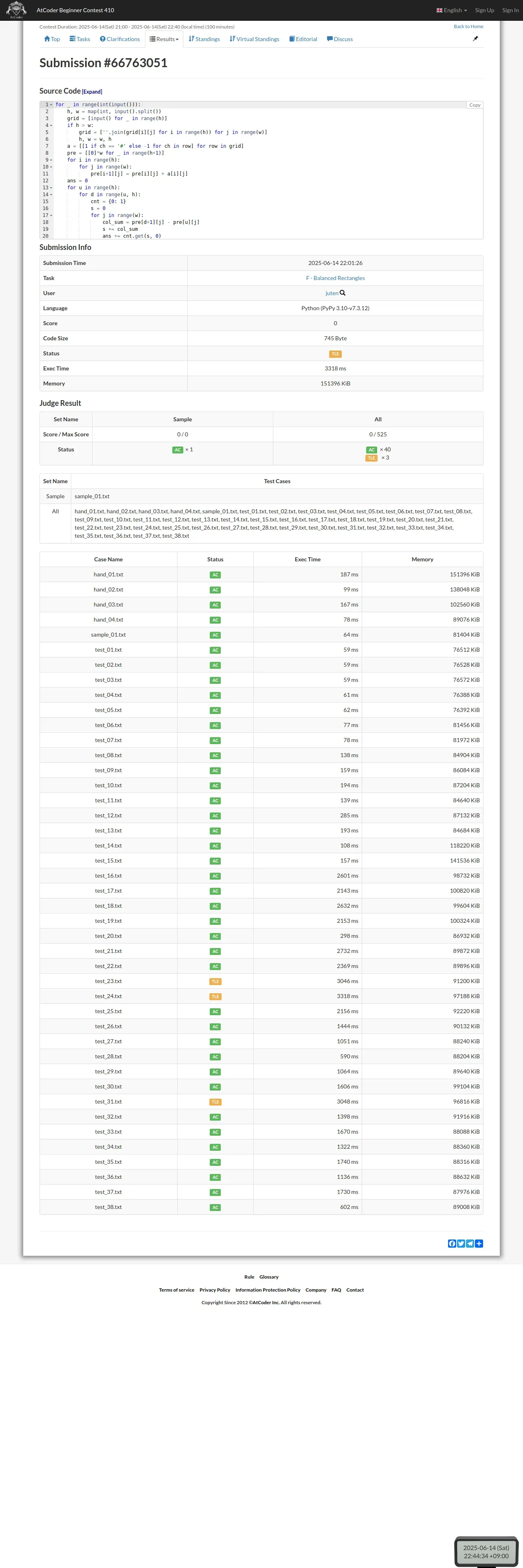This screenshot has height=1568, width=523.
Task: Go to the Editorial tab
Action: [303, 39]
